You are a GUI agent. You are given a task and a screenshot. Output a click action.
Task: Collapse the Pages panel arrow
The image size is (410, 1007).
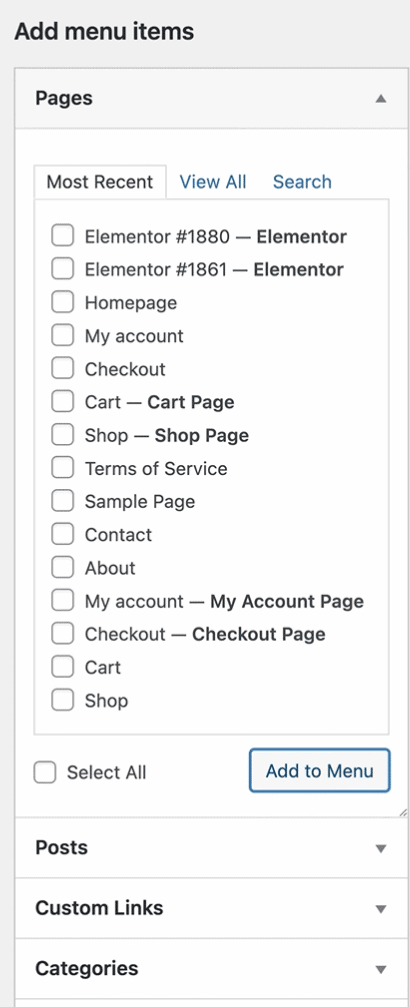[381, 99]
